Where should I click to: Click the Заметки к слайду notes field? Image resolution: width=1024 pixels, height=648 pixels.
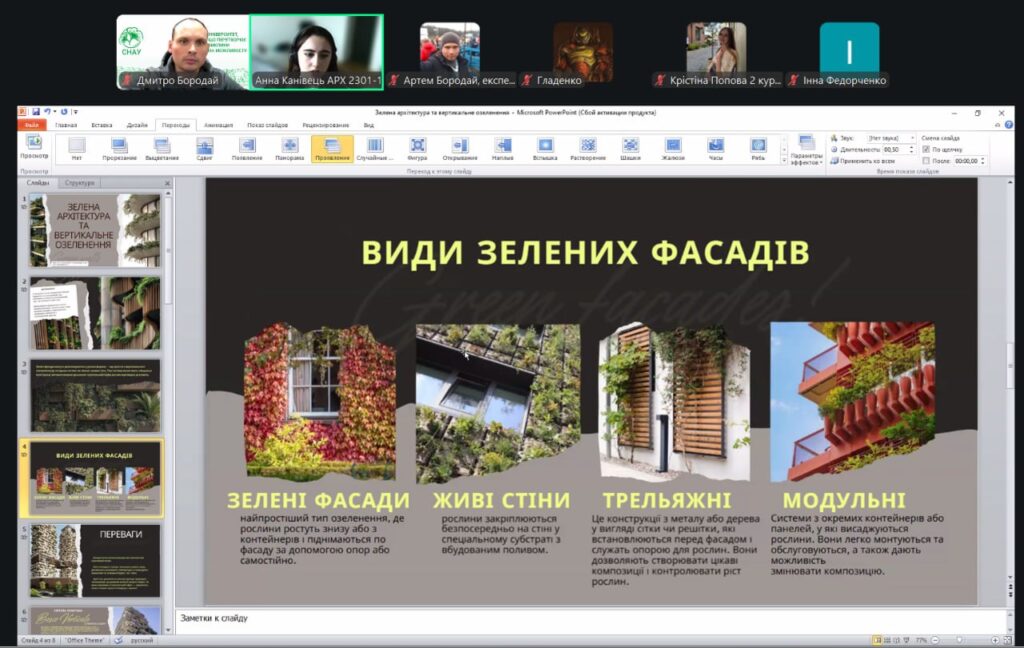[x=590, y=618]
